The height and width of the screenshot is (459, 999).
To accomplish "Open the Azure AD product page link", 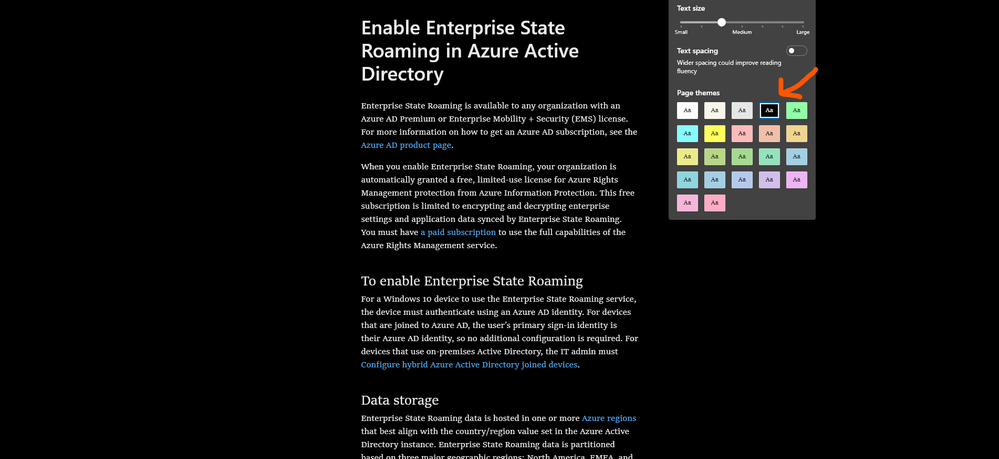I will (x=406, y=145).
